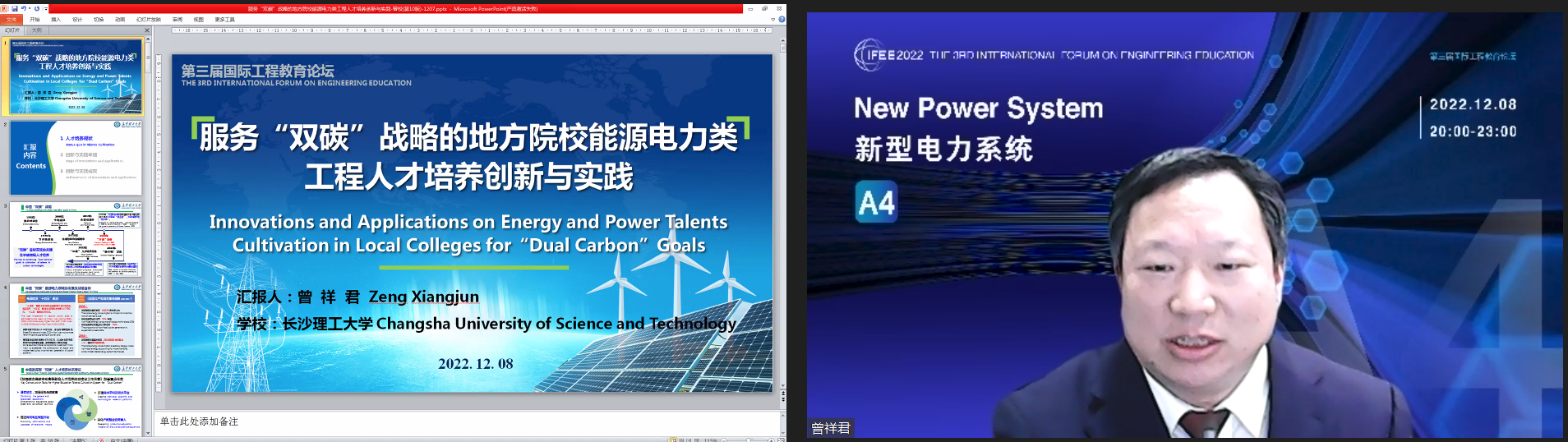Click the 新型电力系统 text in the video panel
The image size is (1568, 442).
pos(943,149)
